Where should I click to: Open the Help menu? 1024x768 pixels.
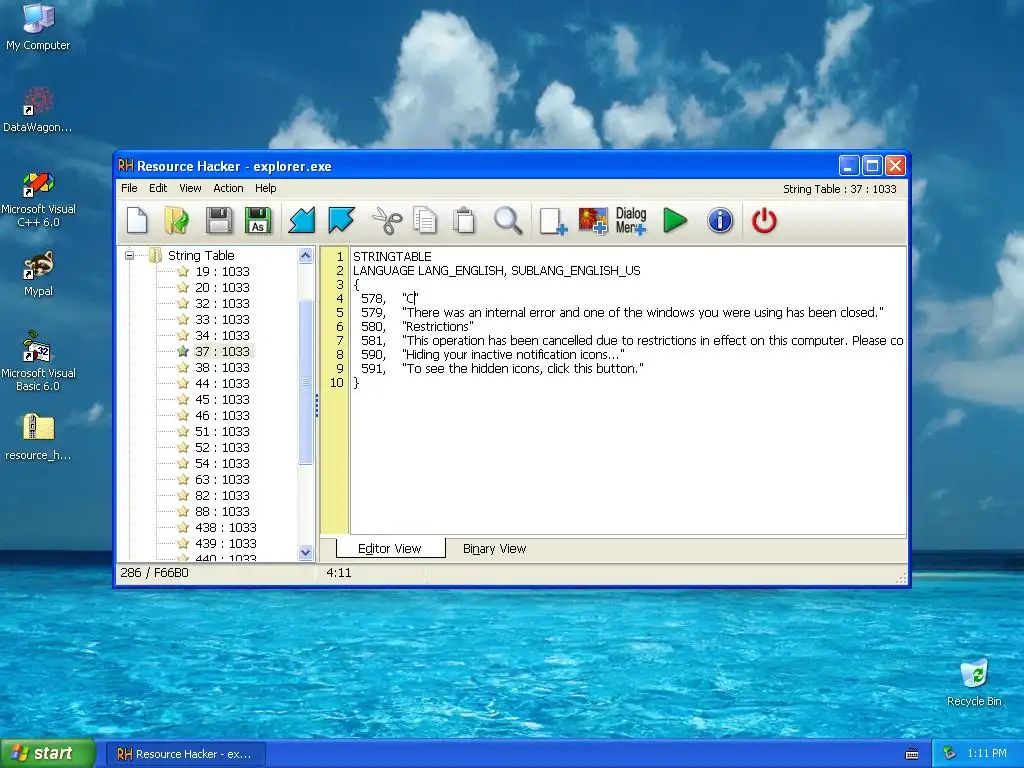[266, 188]
